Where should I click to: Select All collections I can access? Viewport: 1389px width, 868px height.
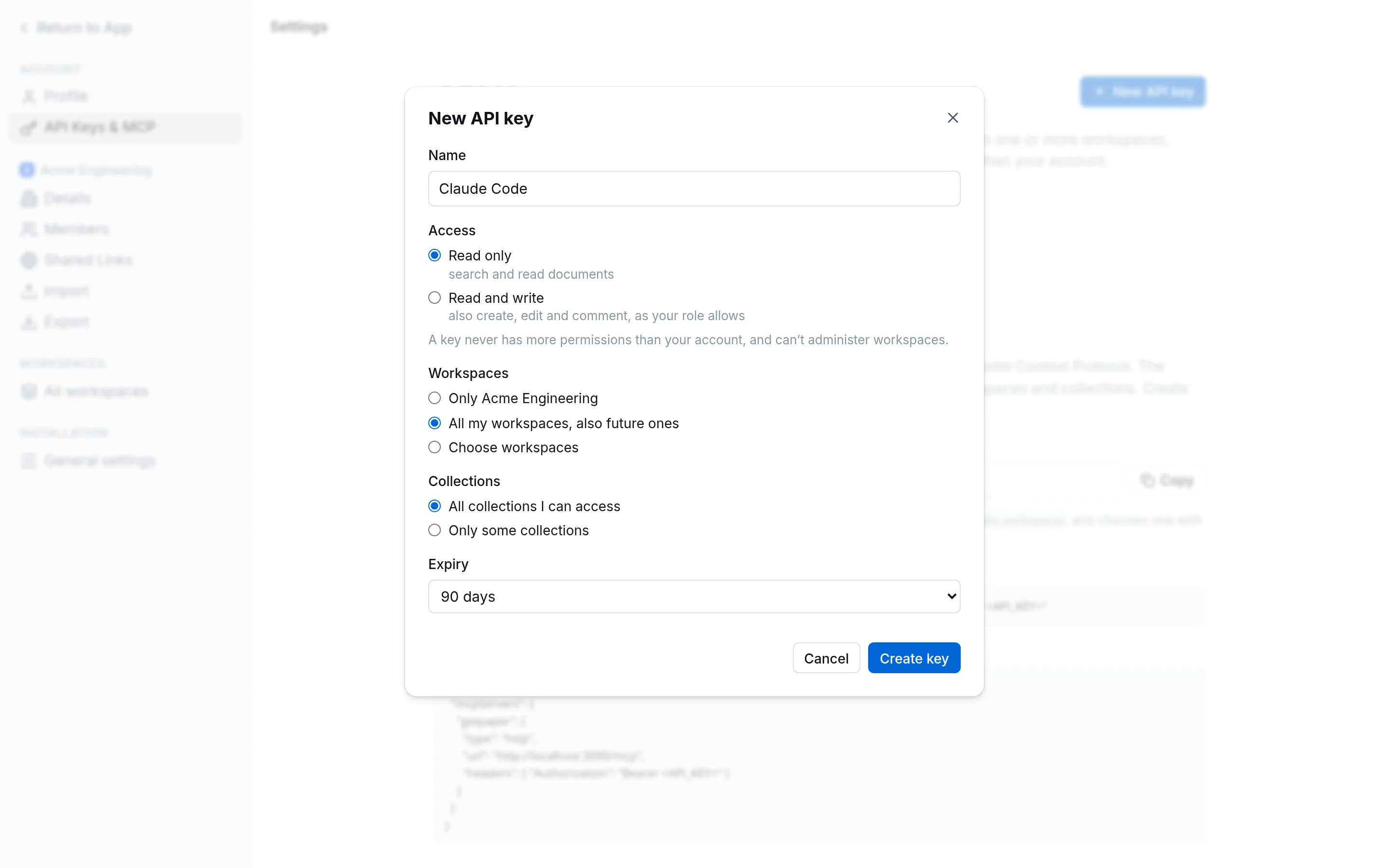[435, 506]
